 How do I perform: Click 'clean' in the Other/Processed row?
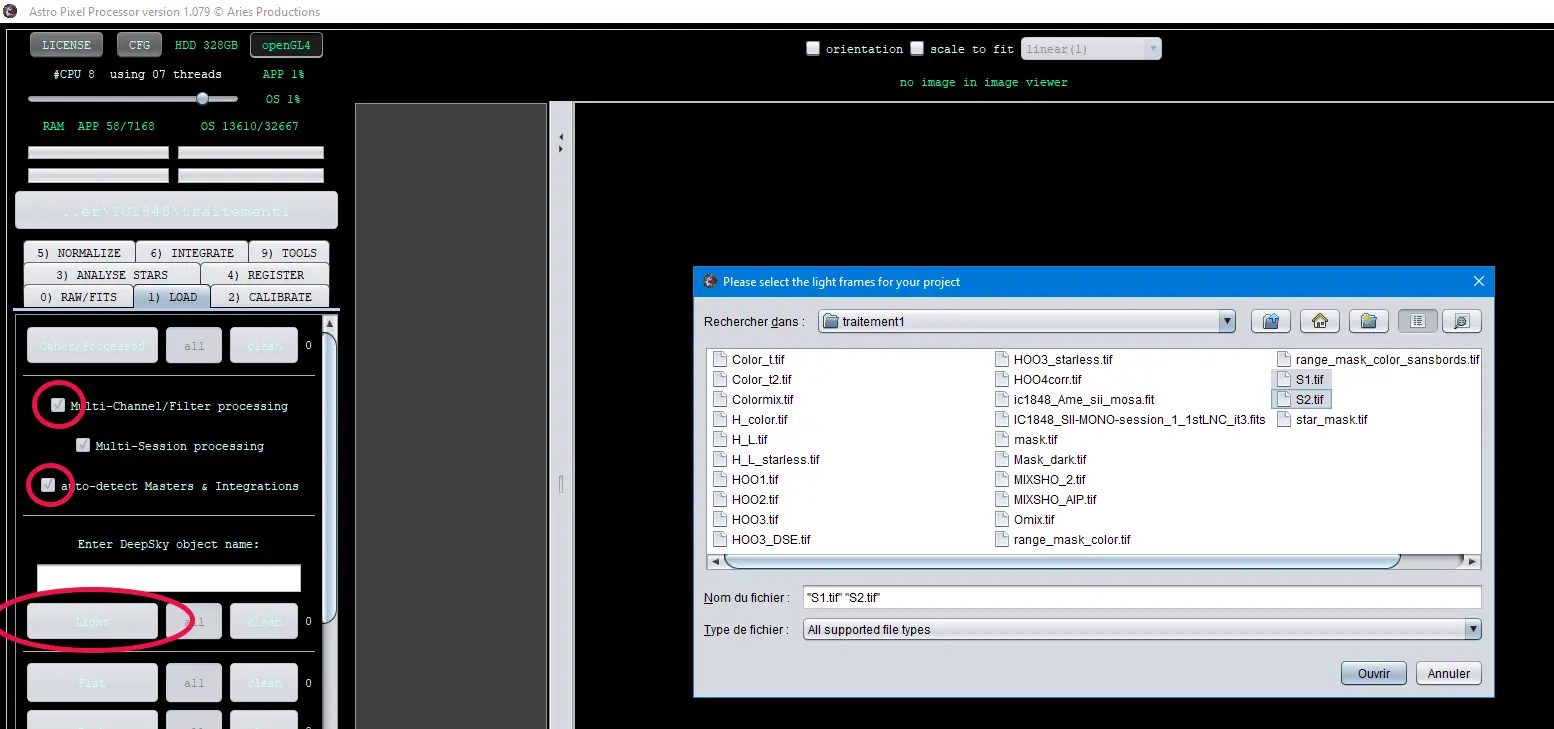point(264,346)
